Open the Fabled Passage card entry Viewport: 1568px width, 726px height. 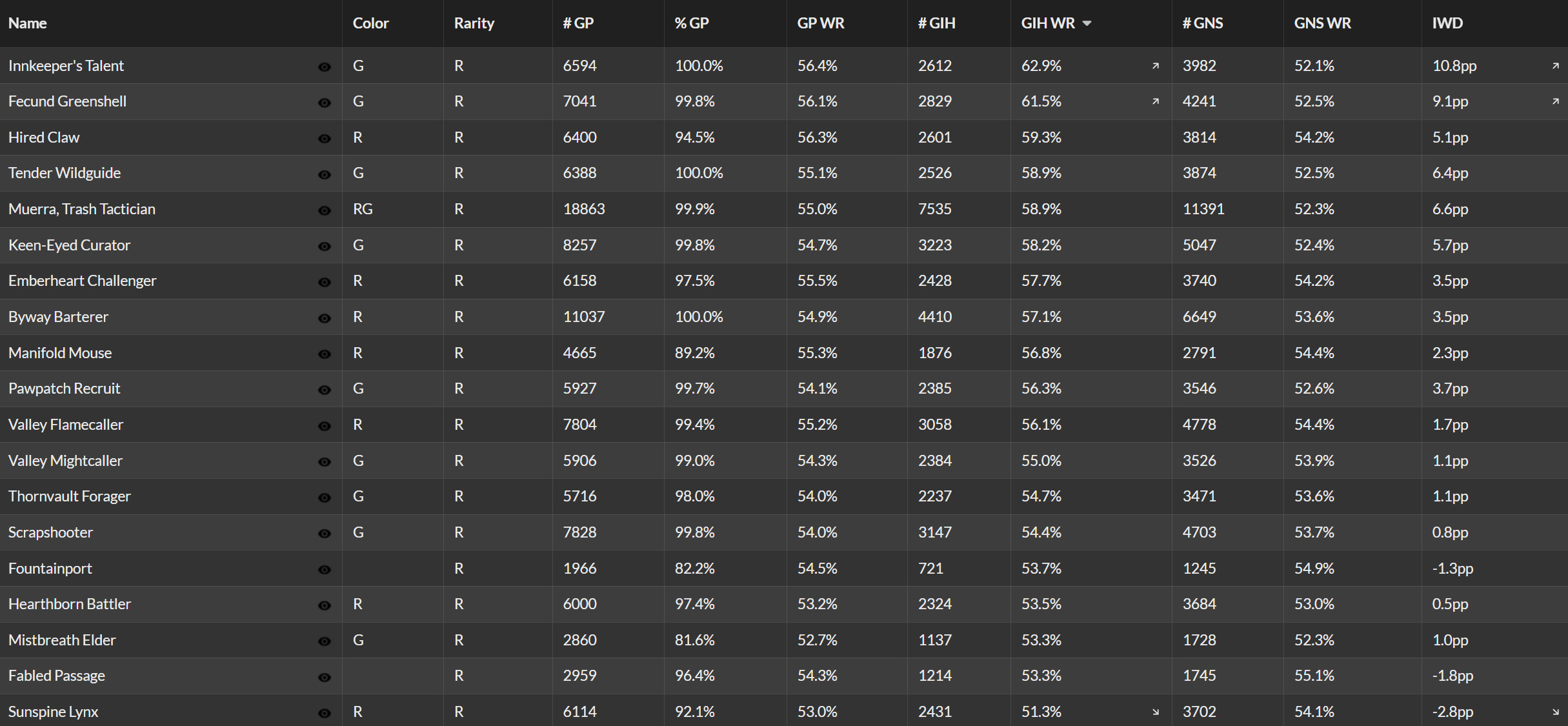(57, 676)
